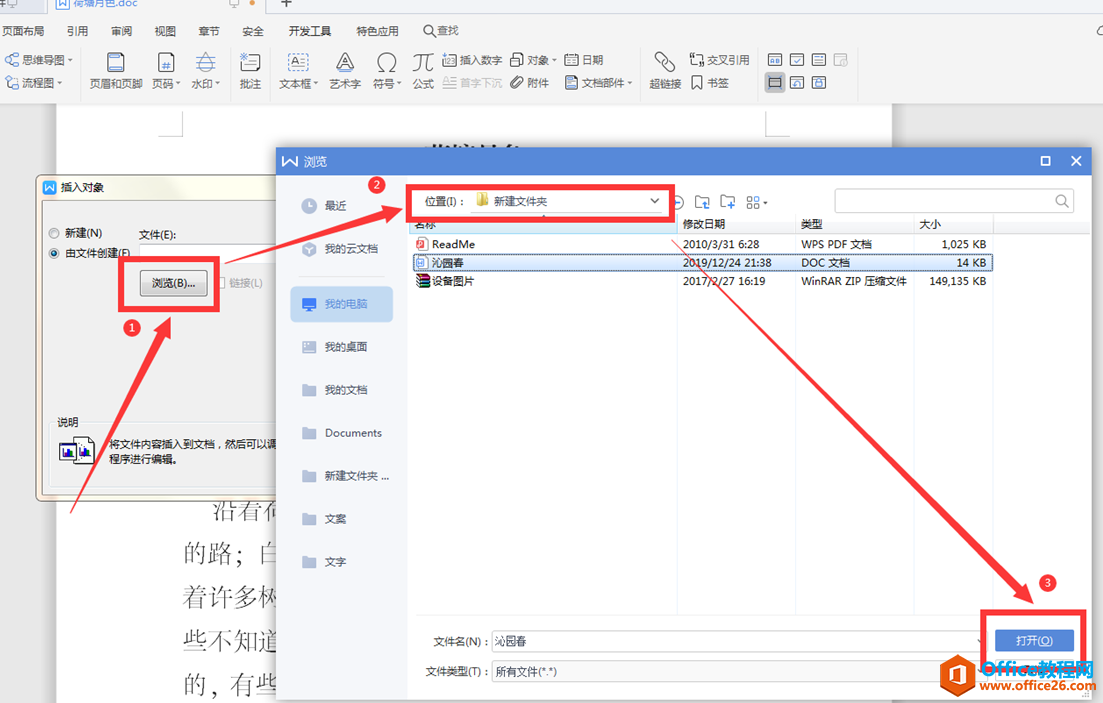The height and width of the screenshot is (703, 1103).
Task: Click the dropdown form field icon in ribbon
Action: point(819,60)
